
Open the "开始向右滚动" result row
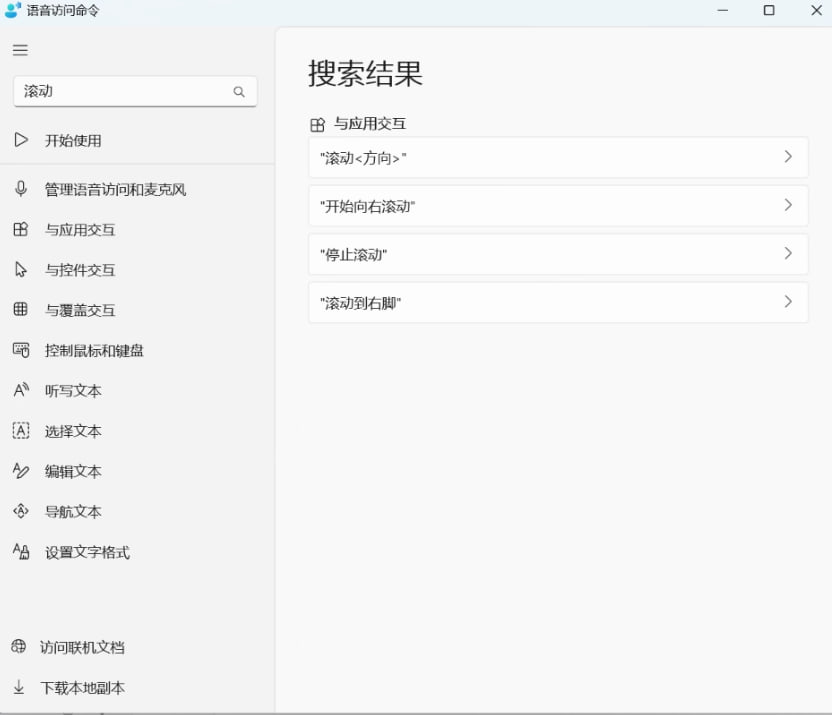coord(558,206)
